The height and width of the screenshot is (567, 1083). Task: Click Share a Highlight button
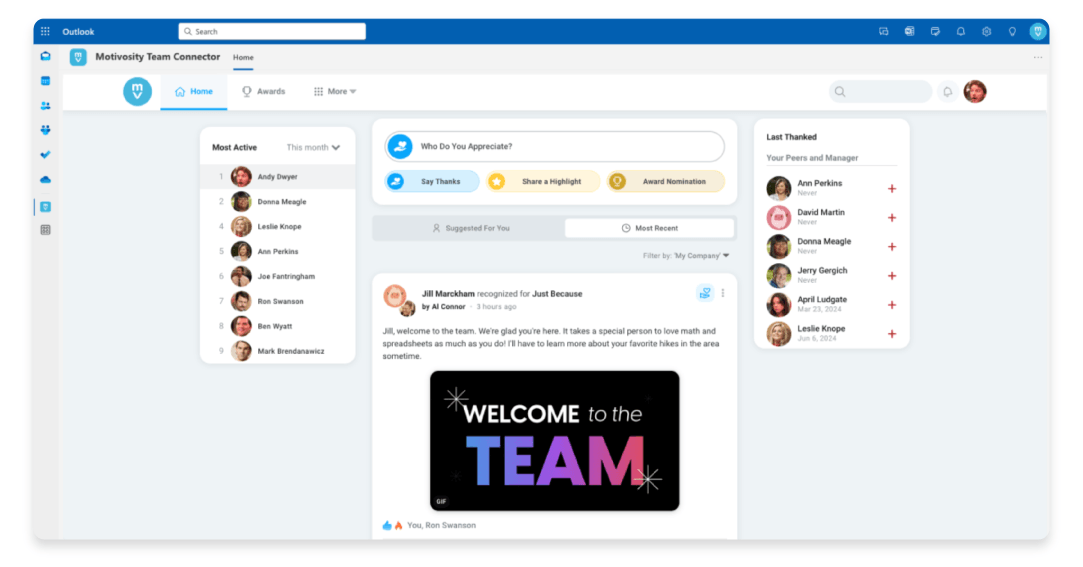pyautogui.click(x=543, y=182)
